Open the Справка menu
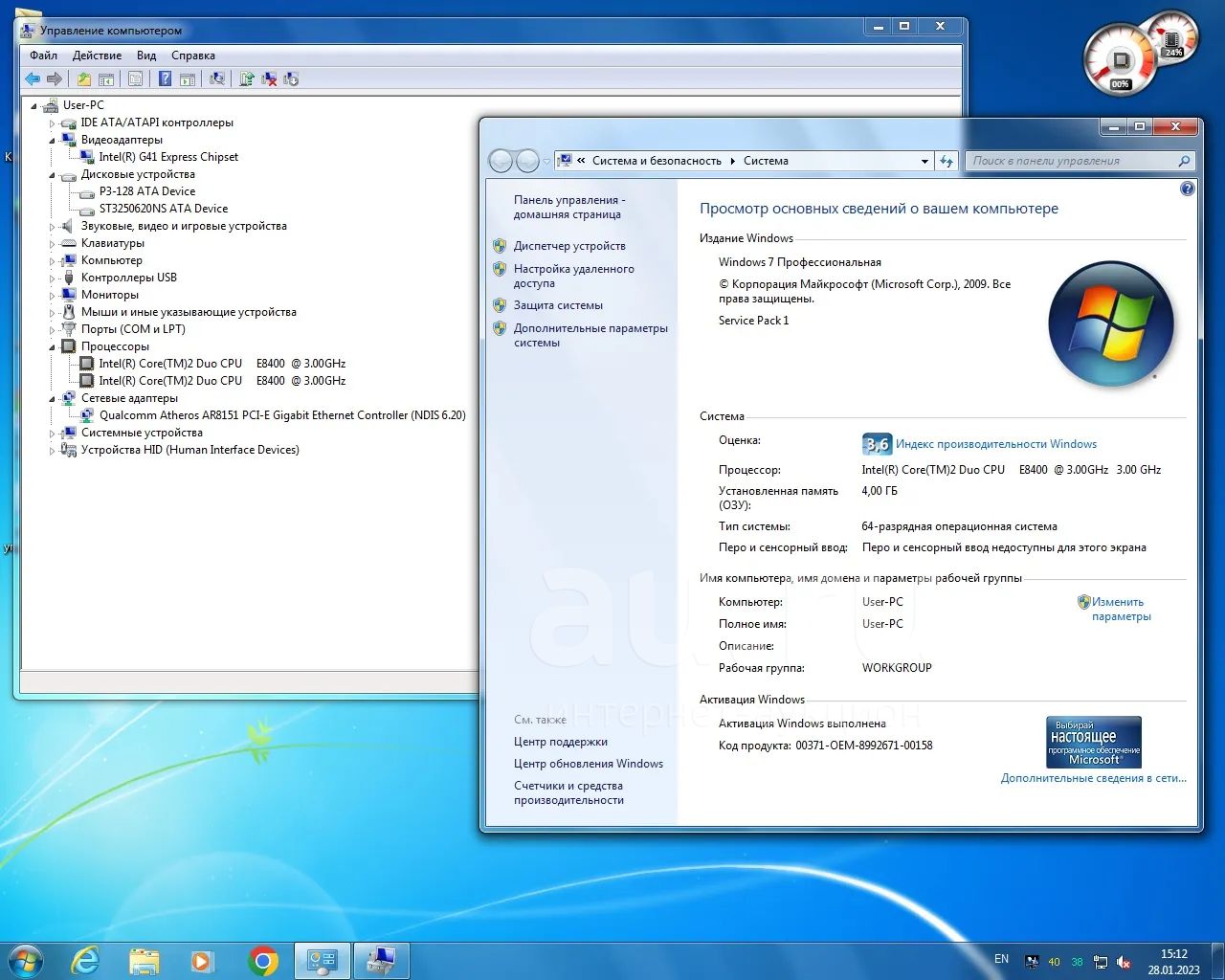This screenshot has width=1225, height=980. (193, 56)
